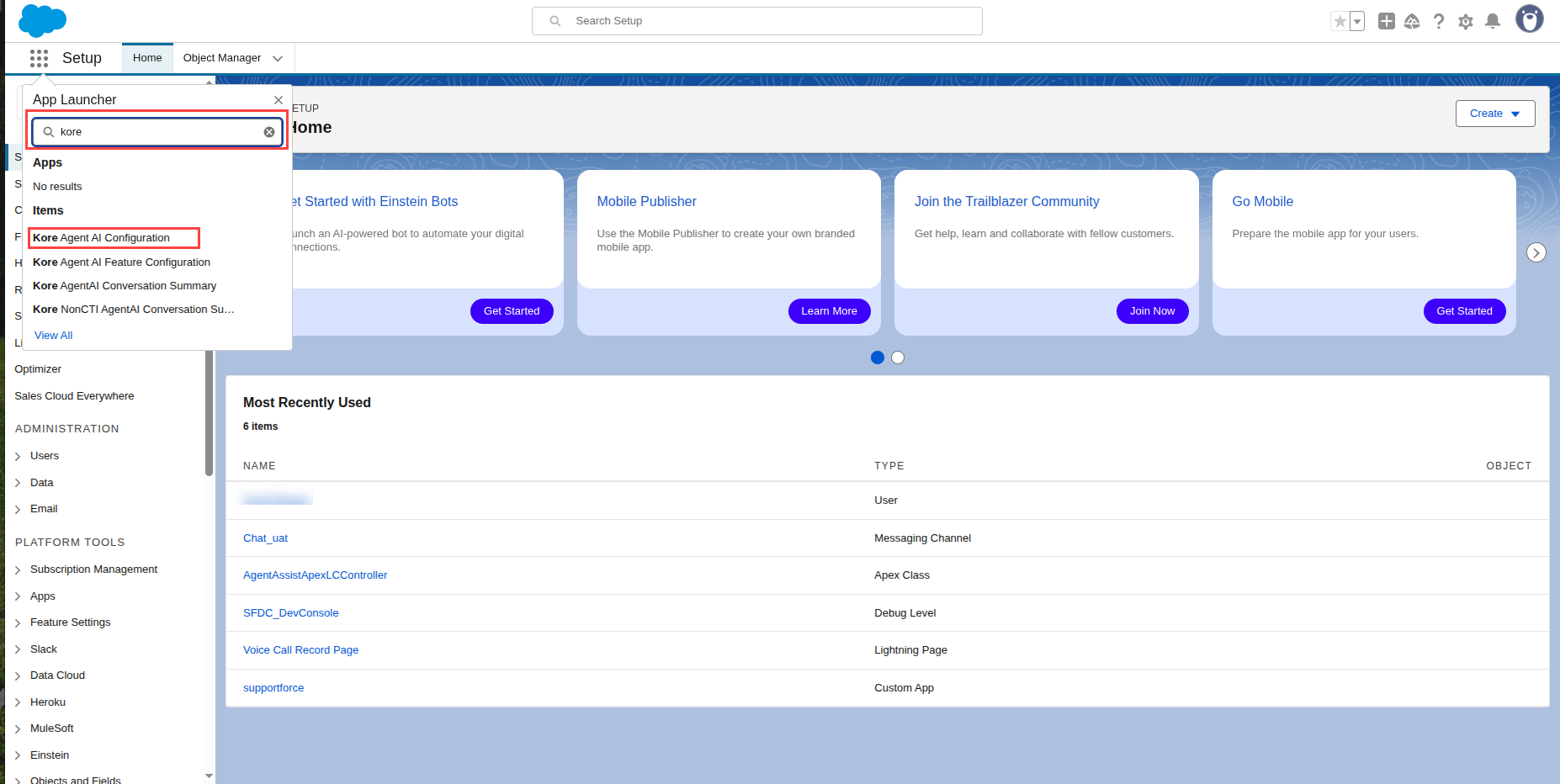The height and width of the screenshot is (784, 1560).
Task: Select the first carousel page dot
Action: tap(878, 358)
